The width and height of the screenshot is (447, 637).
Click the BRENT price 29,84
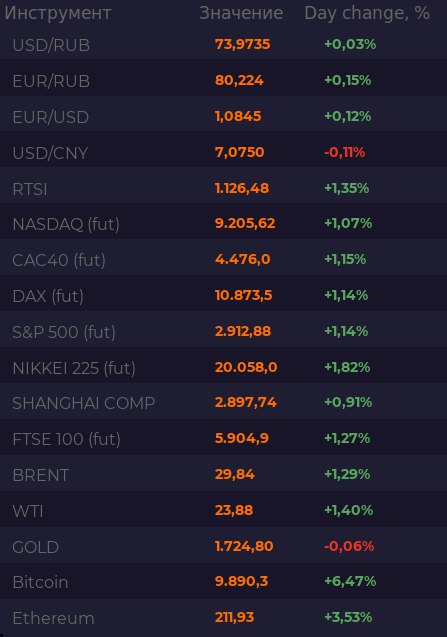pyautogui.click(x=234, y=474)
